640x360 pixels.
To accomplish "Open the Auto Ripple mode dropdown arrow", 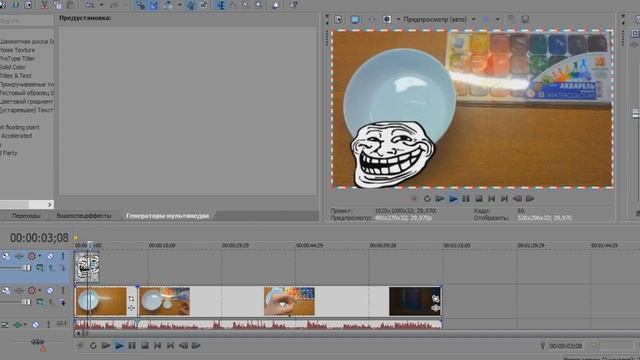I will (180, 5).
